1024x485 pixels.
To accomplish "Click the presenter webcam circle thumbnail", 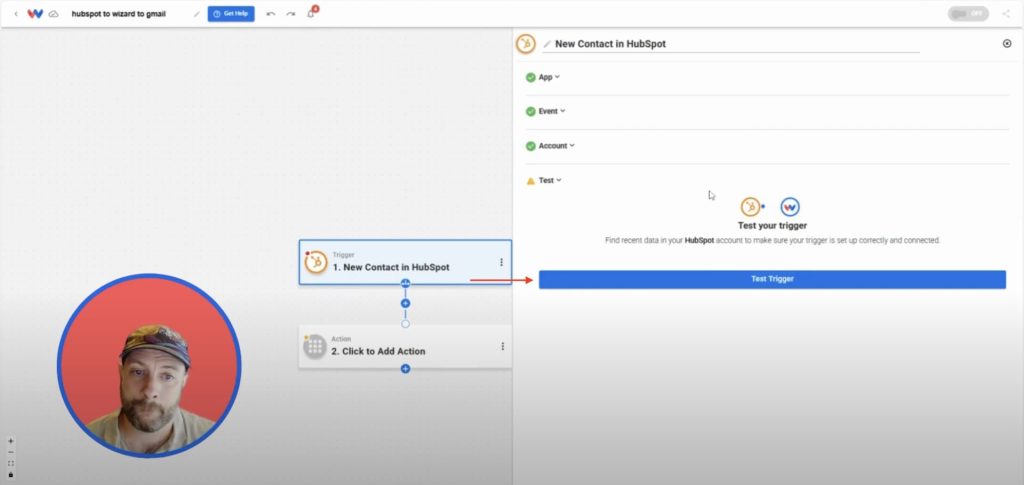I will 149,365.
